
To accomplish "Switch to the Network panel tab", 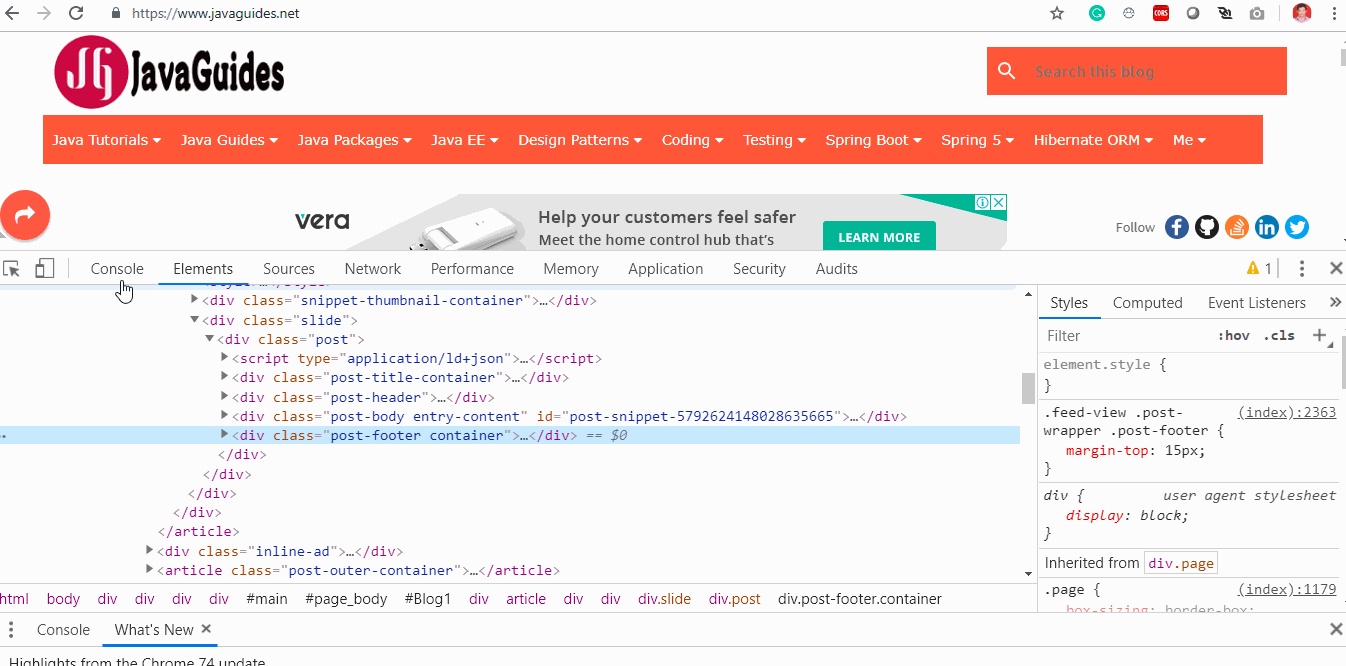I will click(x=372, y=268).
